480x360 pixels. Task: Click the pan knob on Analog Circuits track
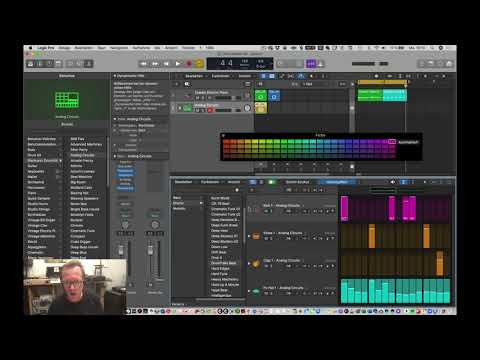coord(247,108)
